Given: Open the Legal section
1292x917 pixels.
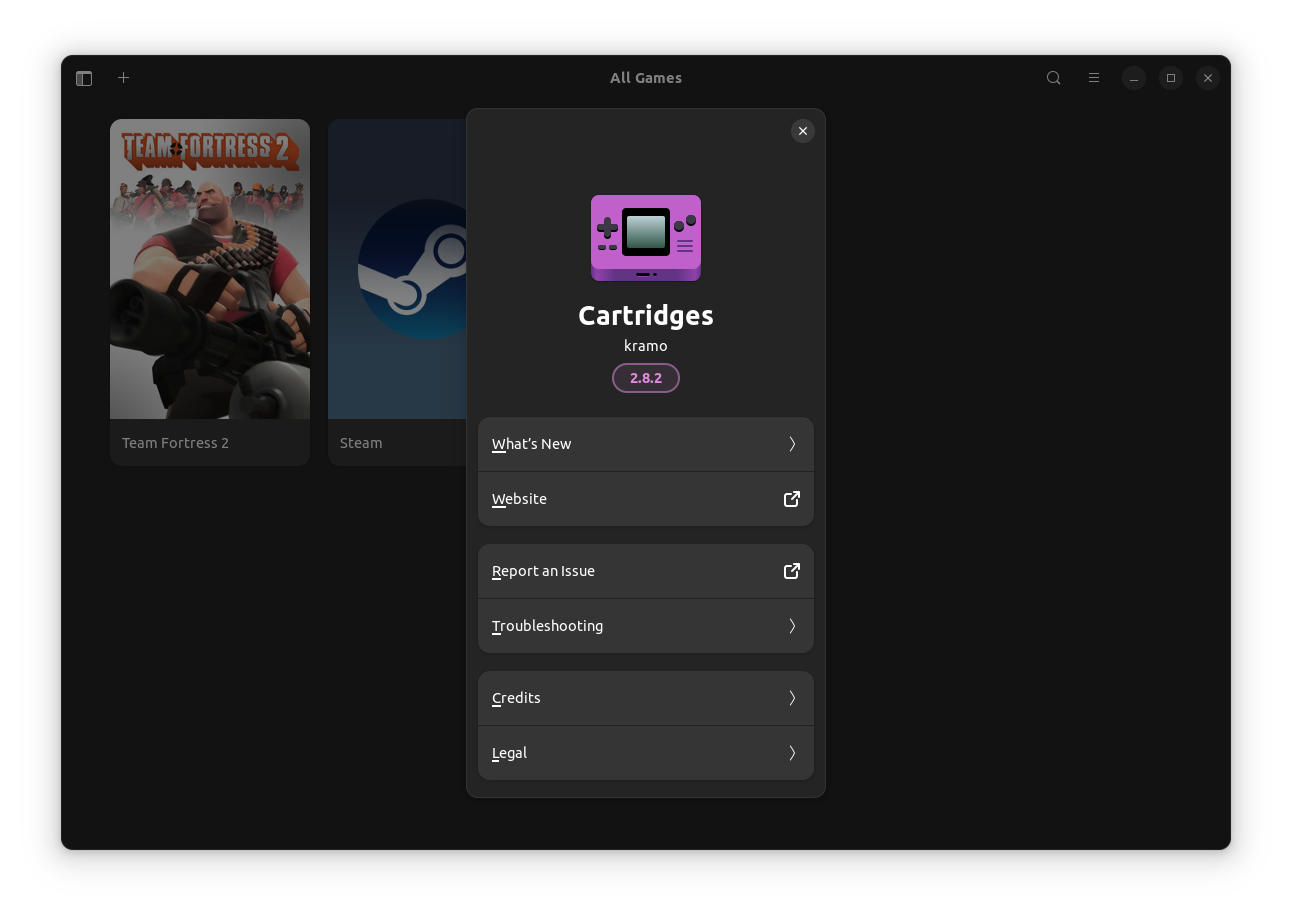Looking at the screenshot, I should click(646, 752).
